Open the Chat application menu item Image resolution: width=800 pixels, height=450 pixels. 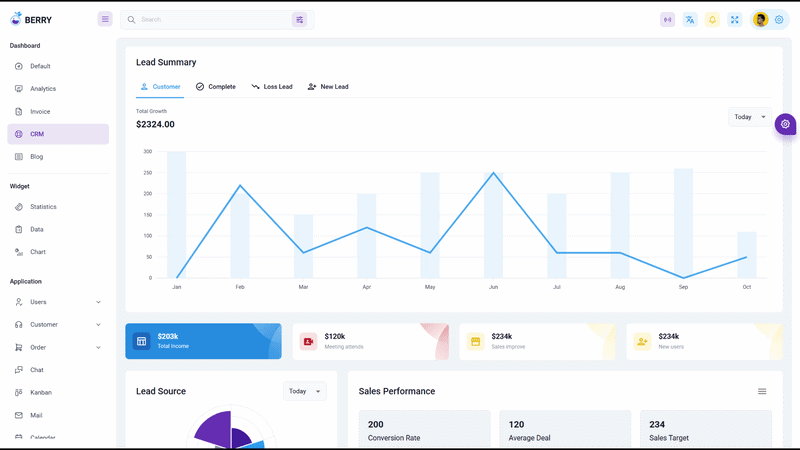pyautogui.click(x=58, y=370)
